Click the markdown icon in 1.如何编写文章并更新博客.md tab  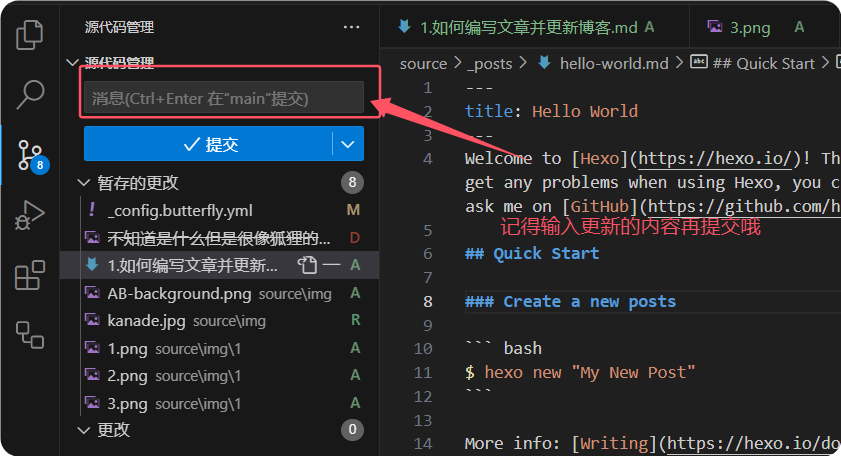tap(405, 26)
